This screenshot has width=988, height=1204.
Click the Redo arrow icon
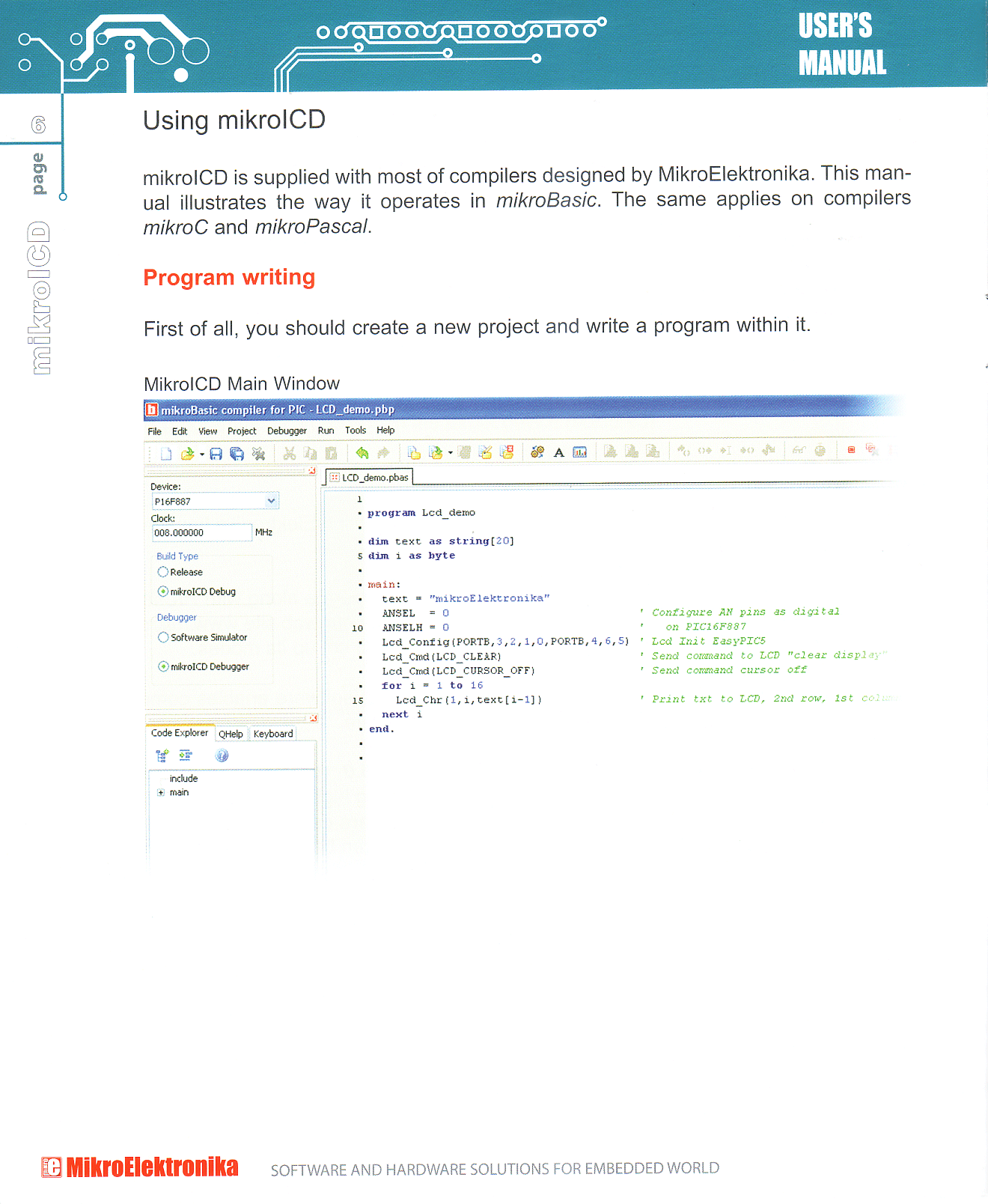click(384, 453)
